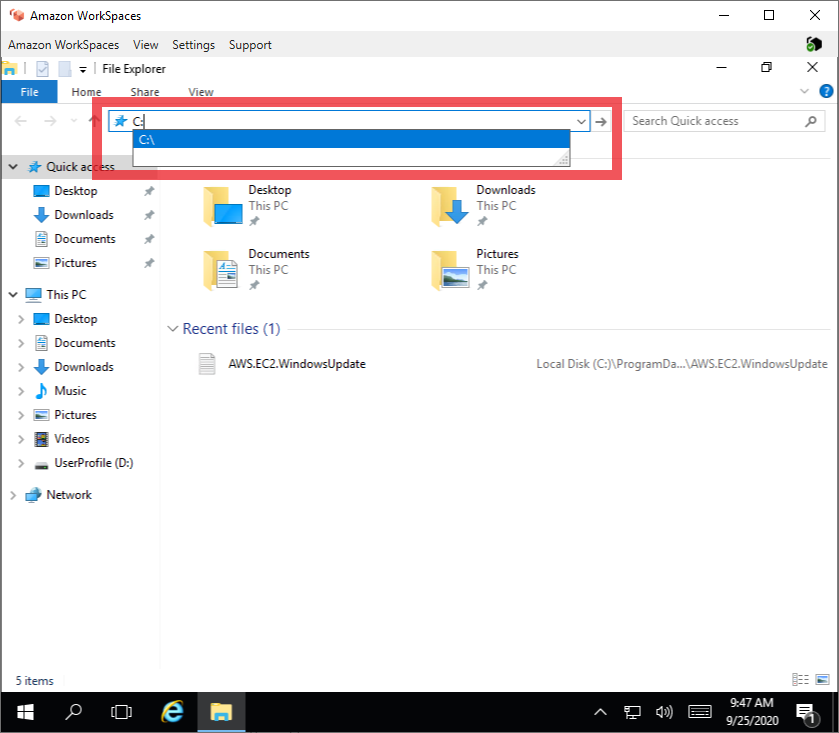The image size is (839, 733).
Task: Select the Desktop folder icon in frequent folders
Action: pos(222,206)
